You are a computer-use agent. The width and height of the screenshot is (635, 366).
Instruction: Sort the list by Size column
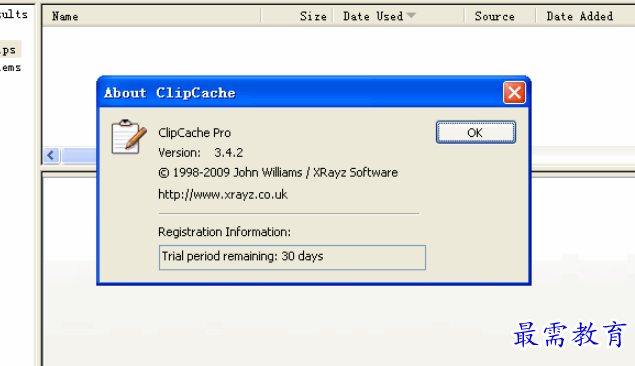(297, 16)
